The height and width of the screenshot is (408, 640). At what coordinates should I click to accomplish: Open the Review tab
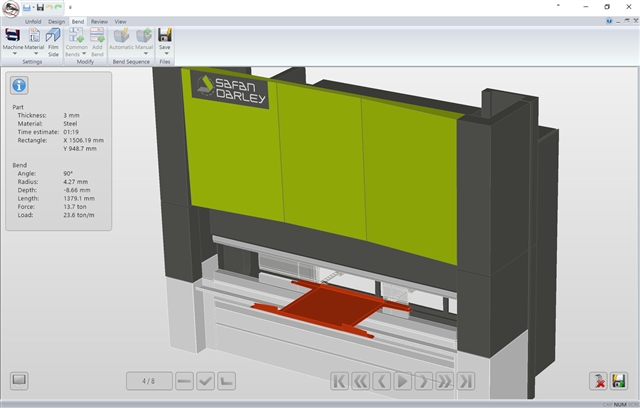(x=99, y=20)
